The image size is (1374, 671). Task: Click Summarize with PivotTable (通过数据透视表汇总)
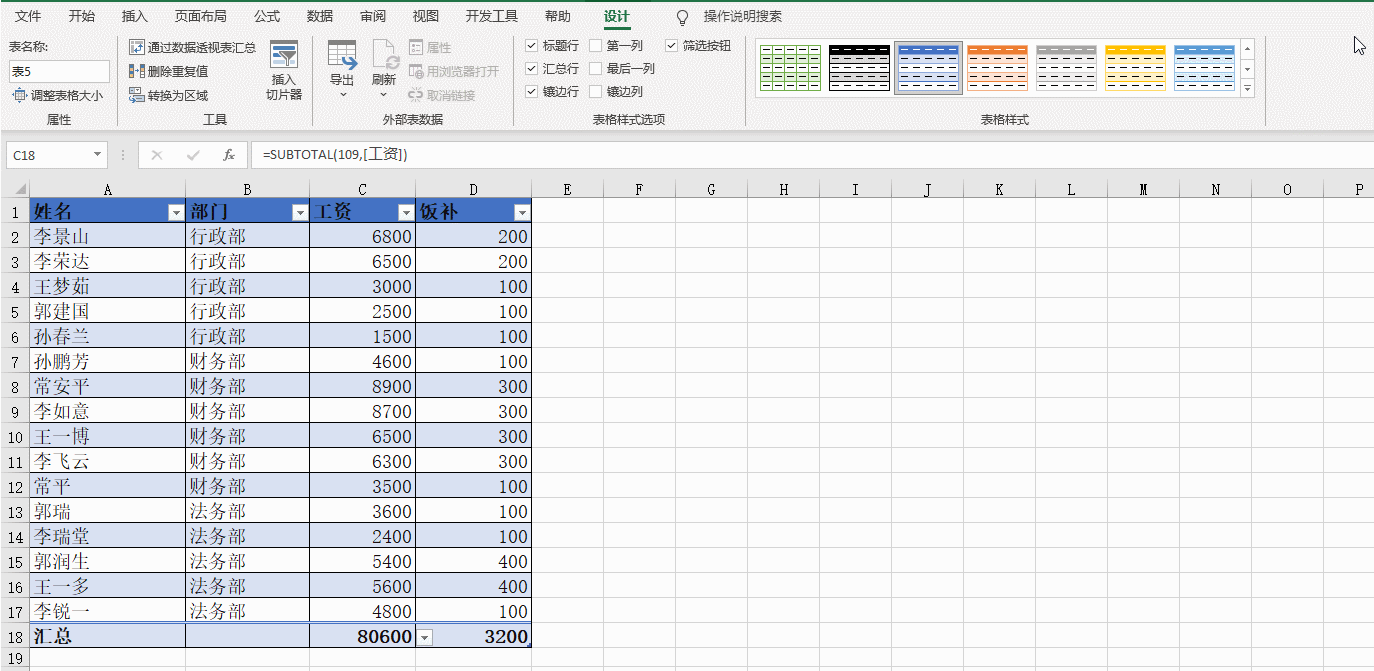193,47
